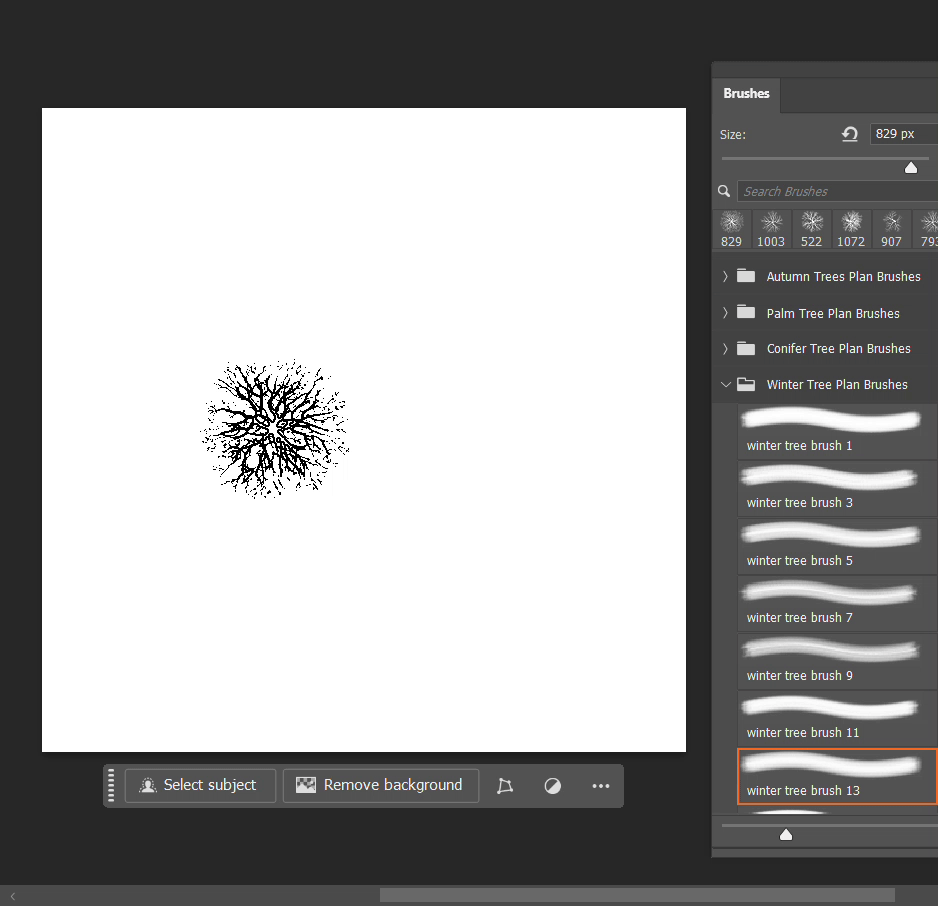Viewport: 938px width, 906px height.
Task: Collapse the Winter Tree Plan Brushes folder
Action: 726,385
